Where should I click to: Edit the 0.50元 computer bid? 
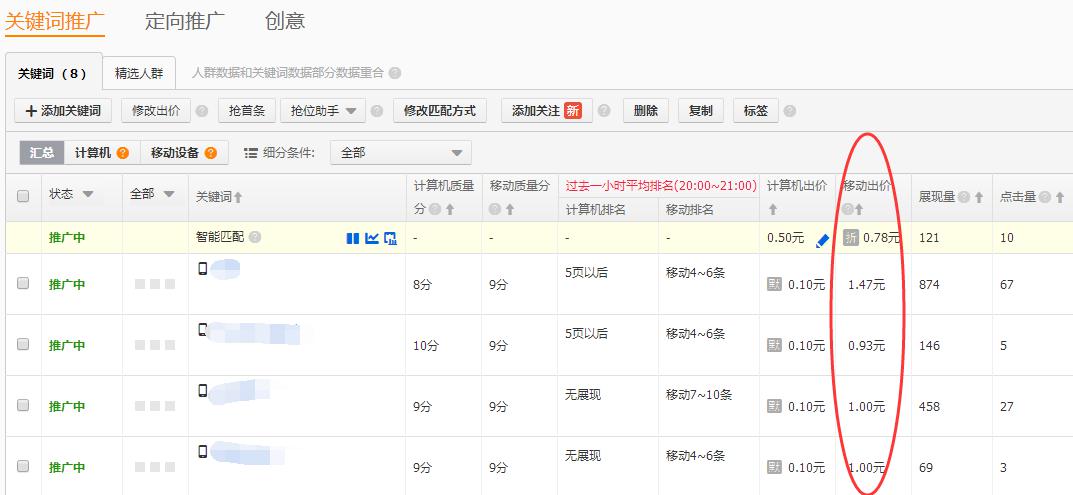tap(822, 240)
